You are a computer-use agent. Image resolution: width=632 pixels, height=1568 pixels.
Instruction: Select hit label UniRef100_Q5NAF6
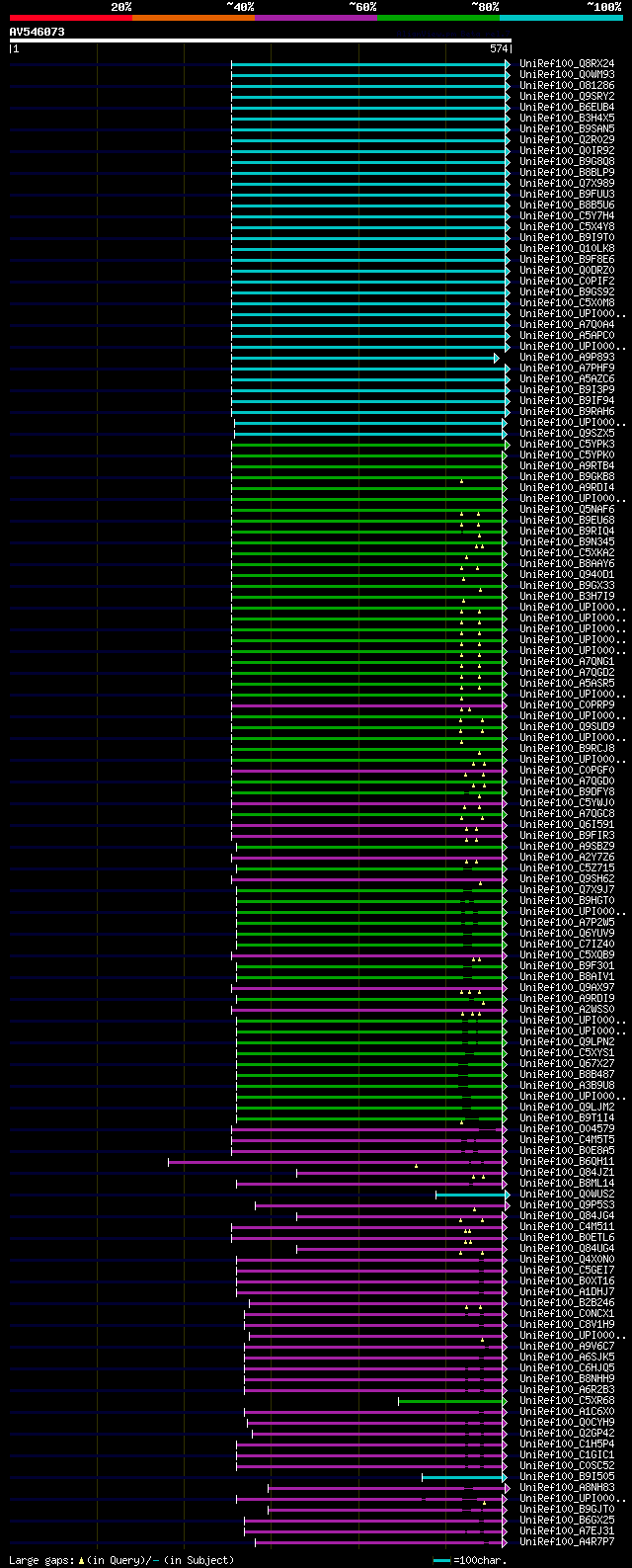[x=569, y=509]
